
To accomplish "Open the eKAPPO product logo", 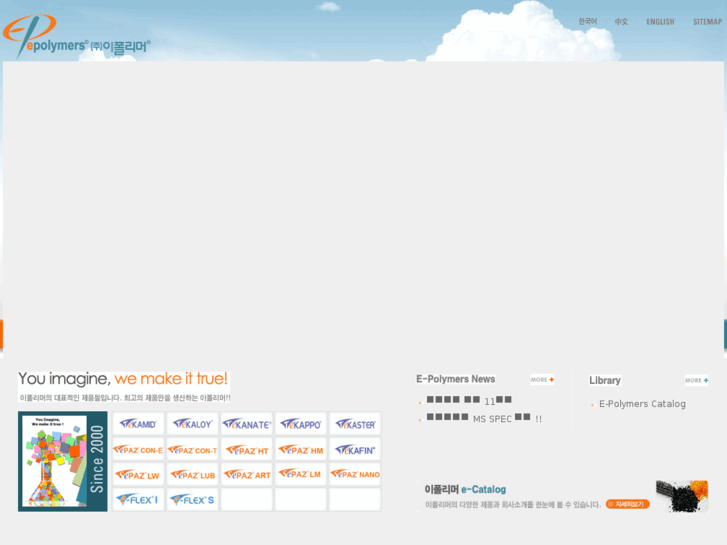I will [x=301, y=423].
